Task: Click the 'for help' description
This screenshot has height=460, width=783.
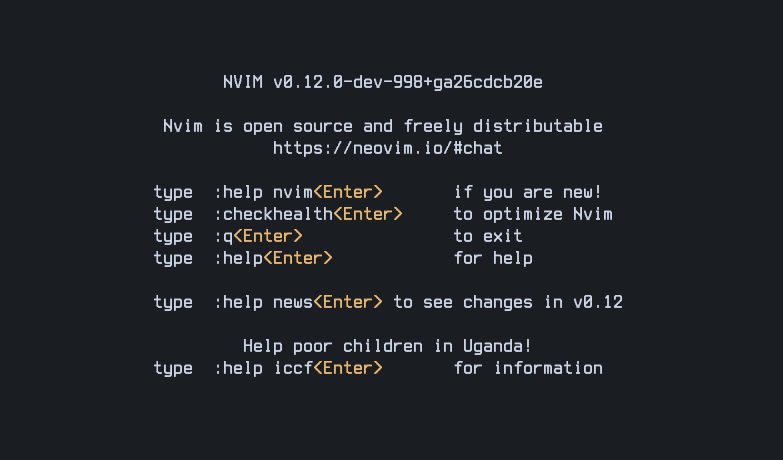Action: tap(493, 258)
